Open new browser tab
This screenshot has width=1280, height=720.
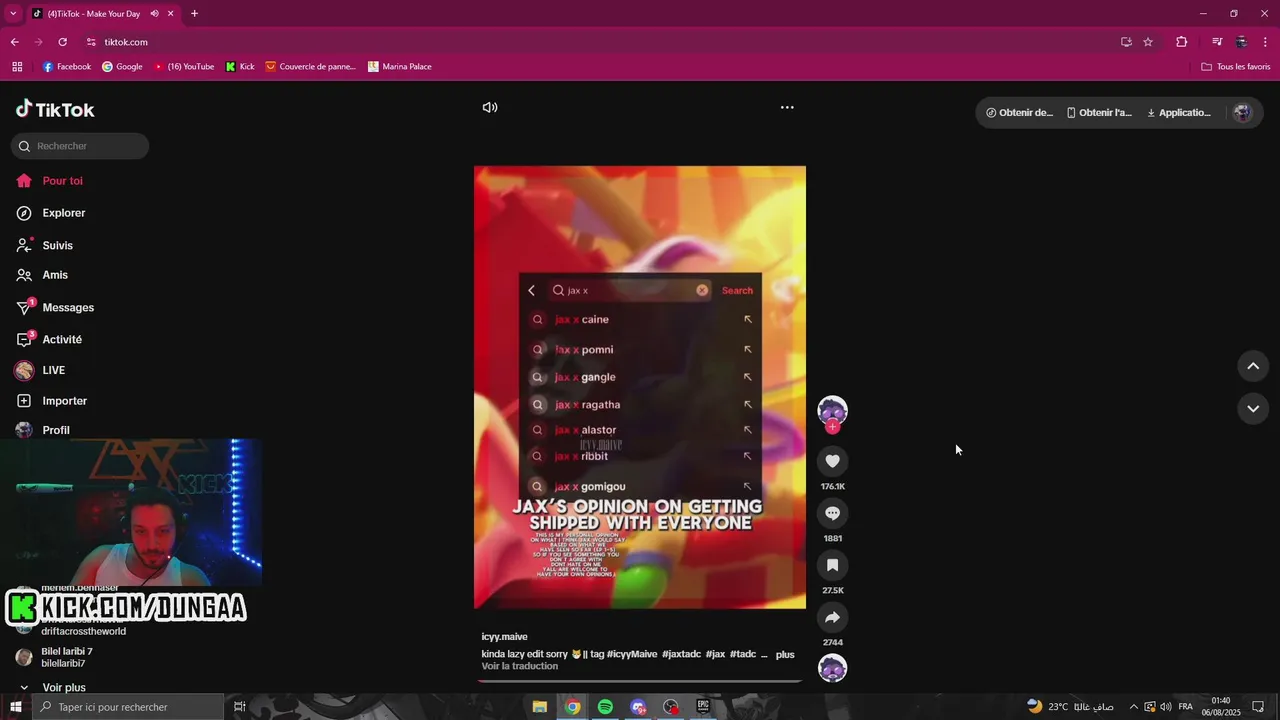pos(194,14)
